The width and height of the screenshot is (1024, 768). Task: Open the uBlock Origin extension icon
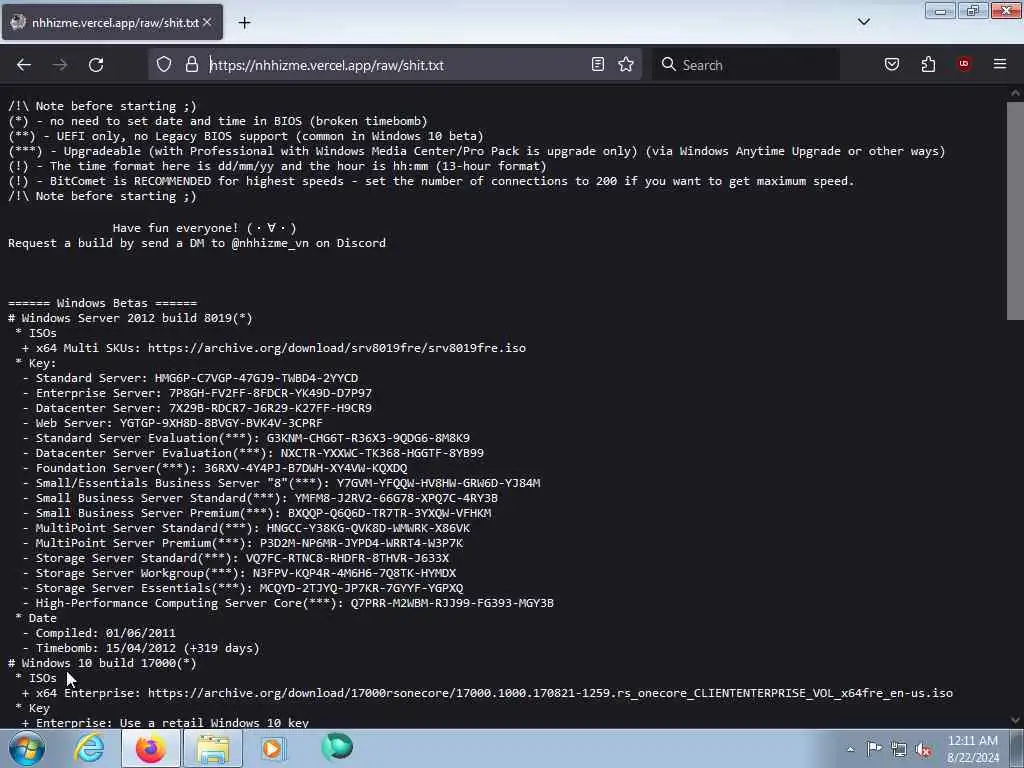click(x=964, y=64)
